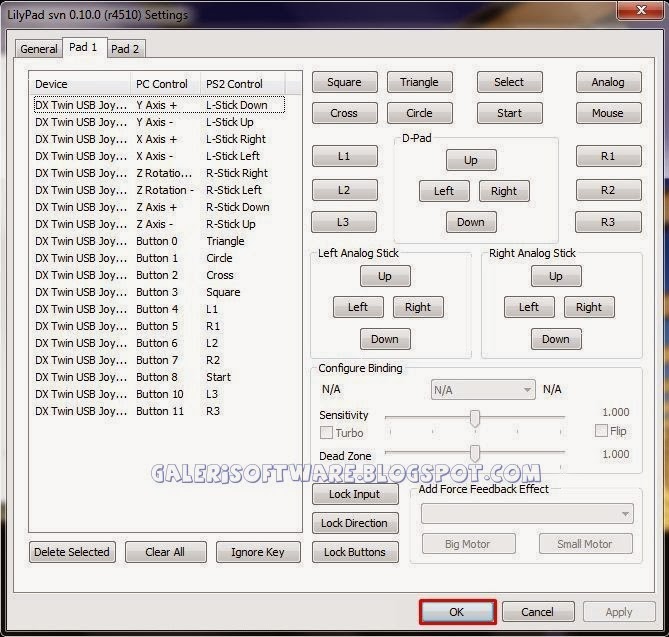Bind the R1 button
Image resolution: width=669 pixels, height=637 pixels.
point(608,156)
